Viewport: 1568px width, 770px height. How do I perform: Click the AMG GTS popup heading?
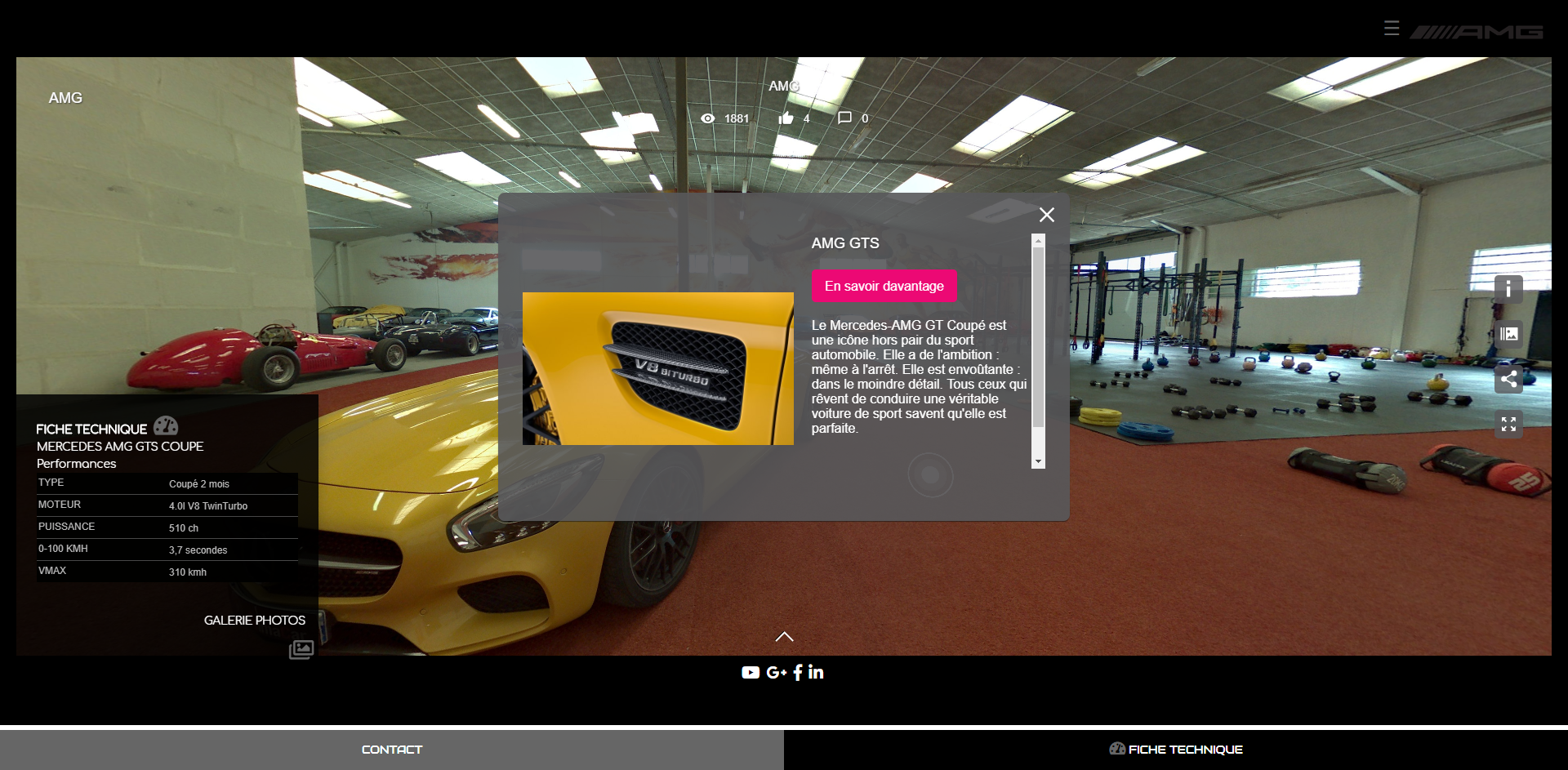tap(845, 243)
